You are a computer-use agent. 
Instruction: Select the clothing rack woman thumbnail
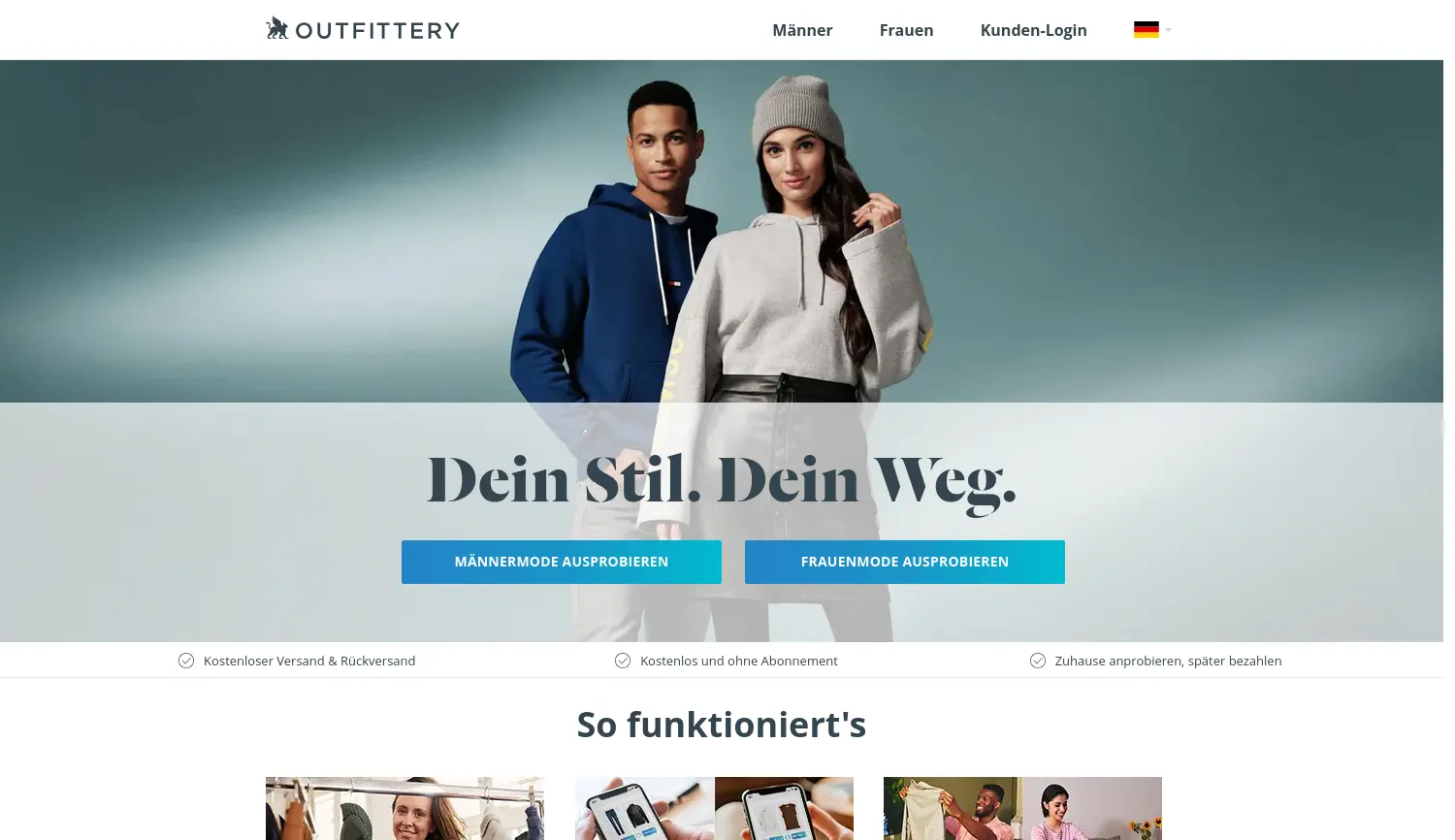404,808
